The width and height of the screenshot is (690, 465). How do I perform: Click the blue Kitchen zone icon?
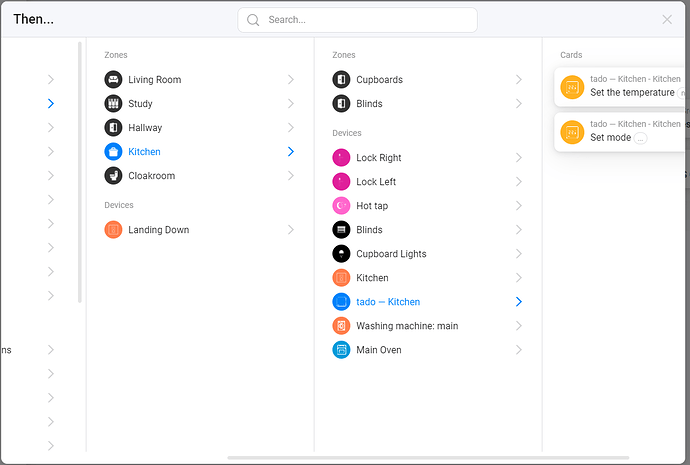113,152
